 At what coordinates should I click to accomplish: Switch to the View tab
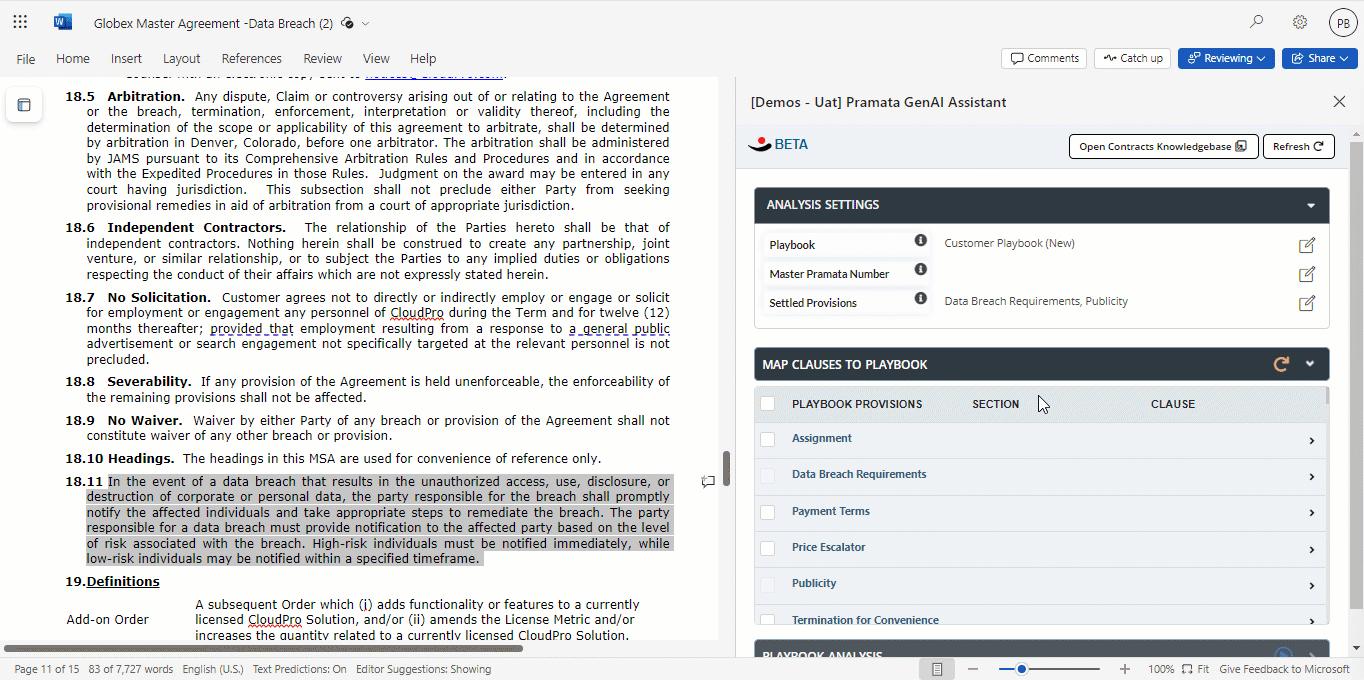(377, 58)
